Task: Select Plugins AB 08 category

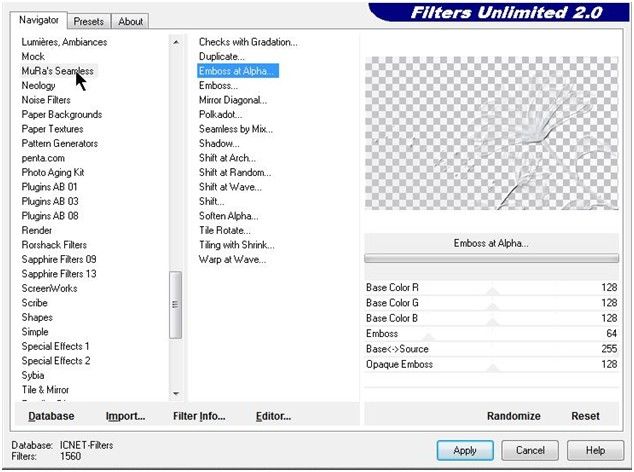Action: (x=50, y=216)
